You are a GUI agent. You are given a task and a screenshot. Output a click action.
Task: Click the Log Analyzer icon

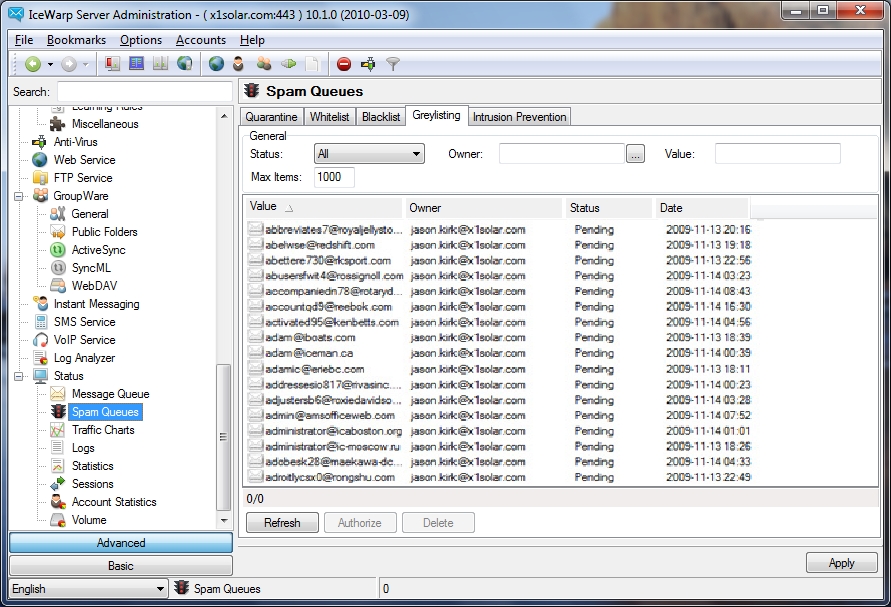40,358
